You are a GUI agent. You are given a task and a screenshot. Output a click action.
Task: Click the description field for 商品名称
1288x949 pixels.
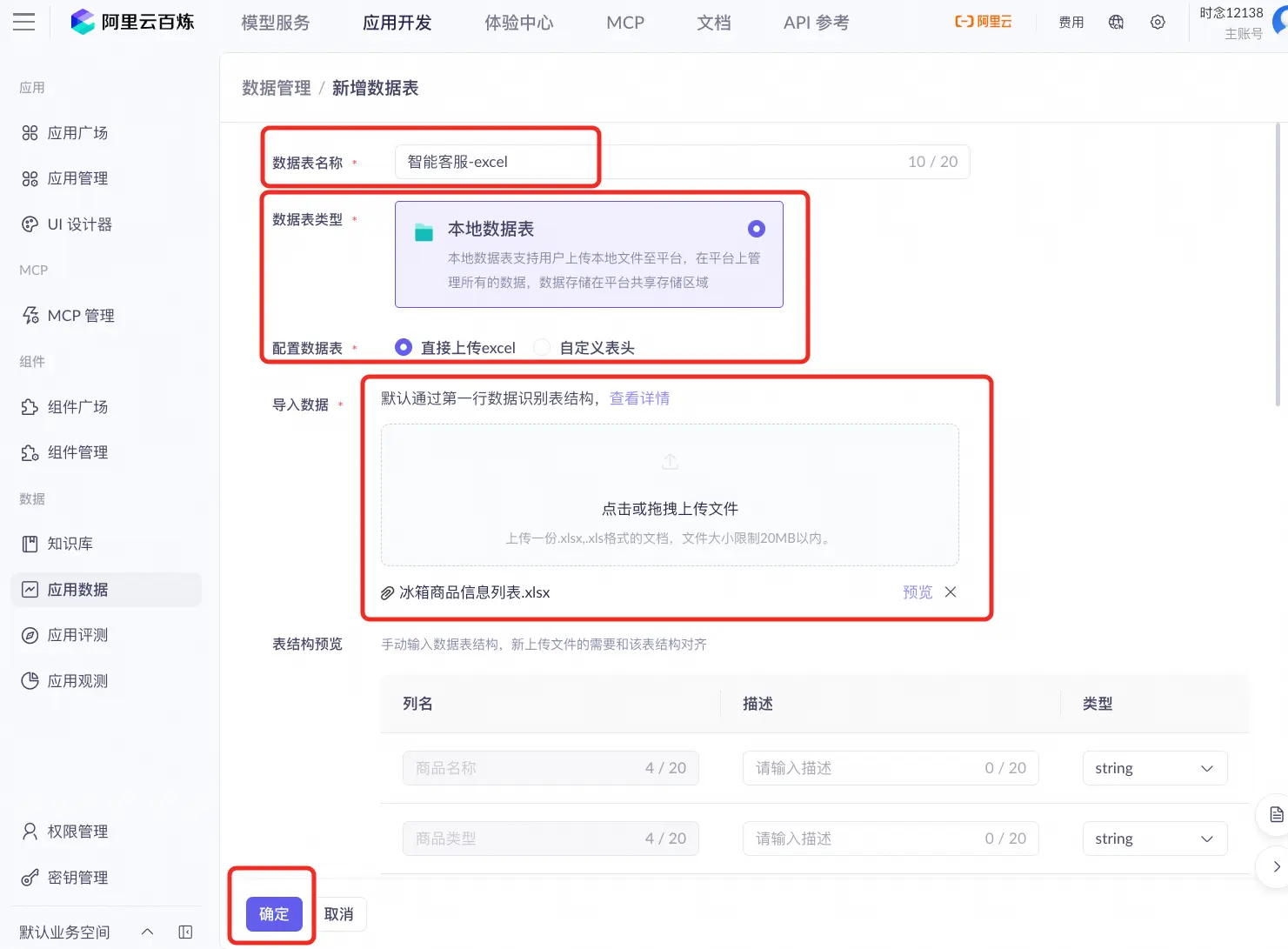(891, 768)
